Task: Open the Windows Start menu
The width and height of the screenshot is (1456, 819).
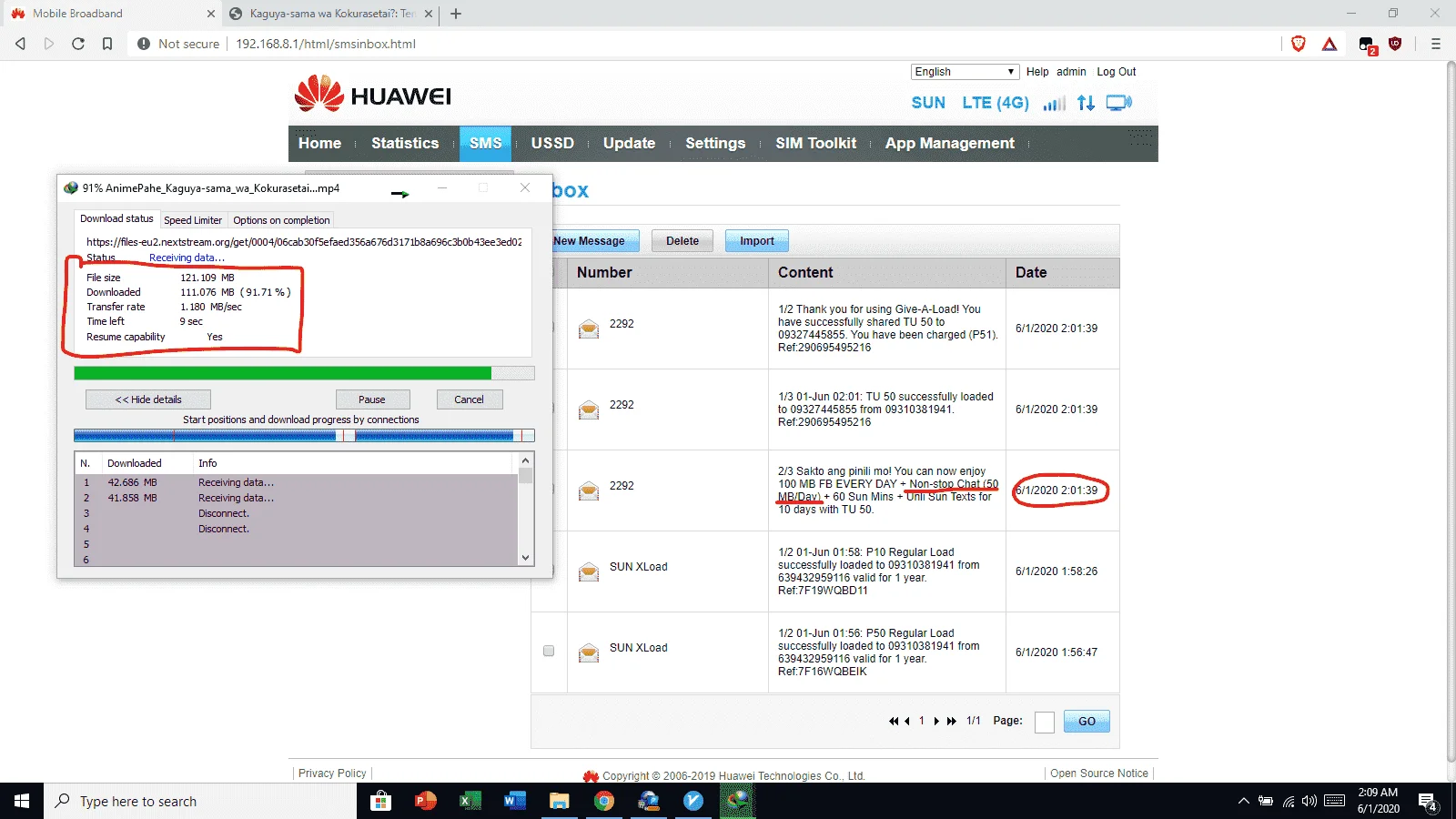Action: click(22, 801)
